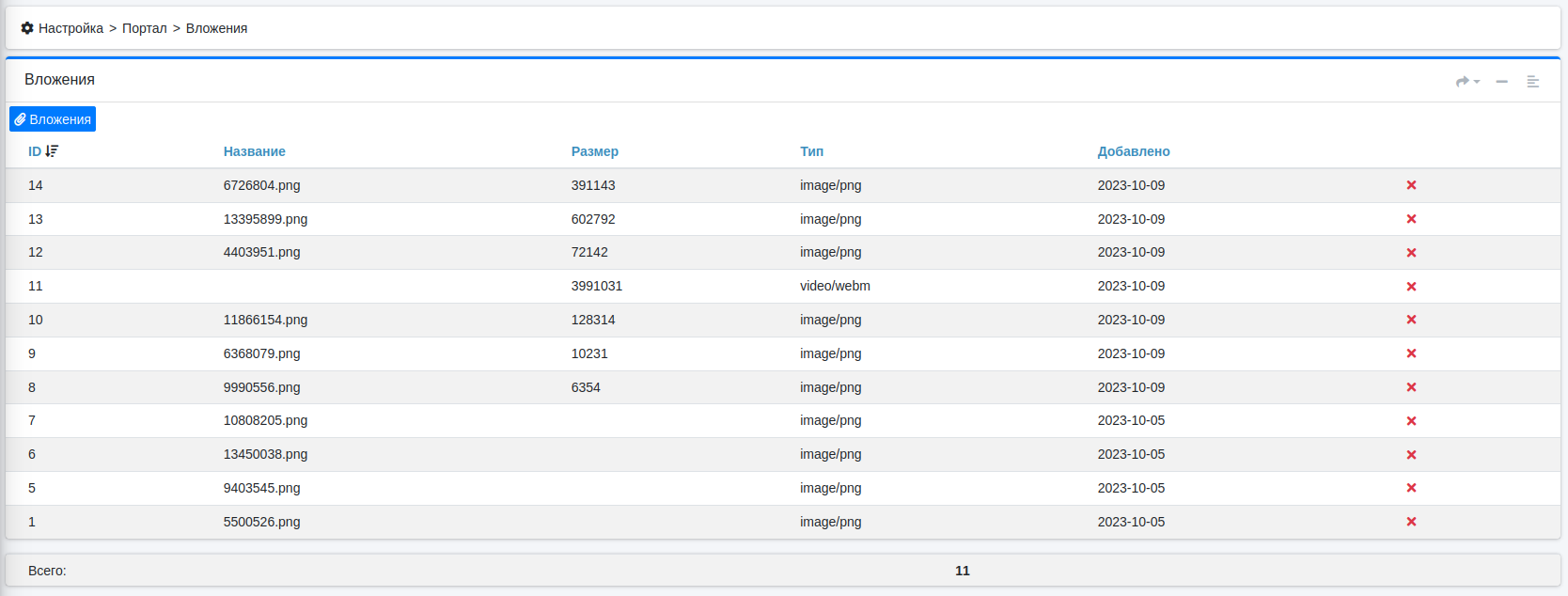
Task: Collapse the Вложения panel with minus icon
Action: click(x=1501, y=82)
